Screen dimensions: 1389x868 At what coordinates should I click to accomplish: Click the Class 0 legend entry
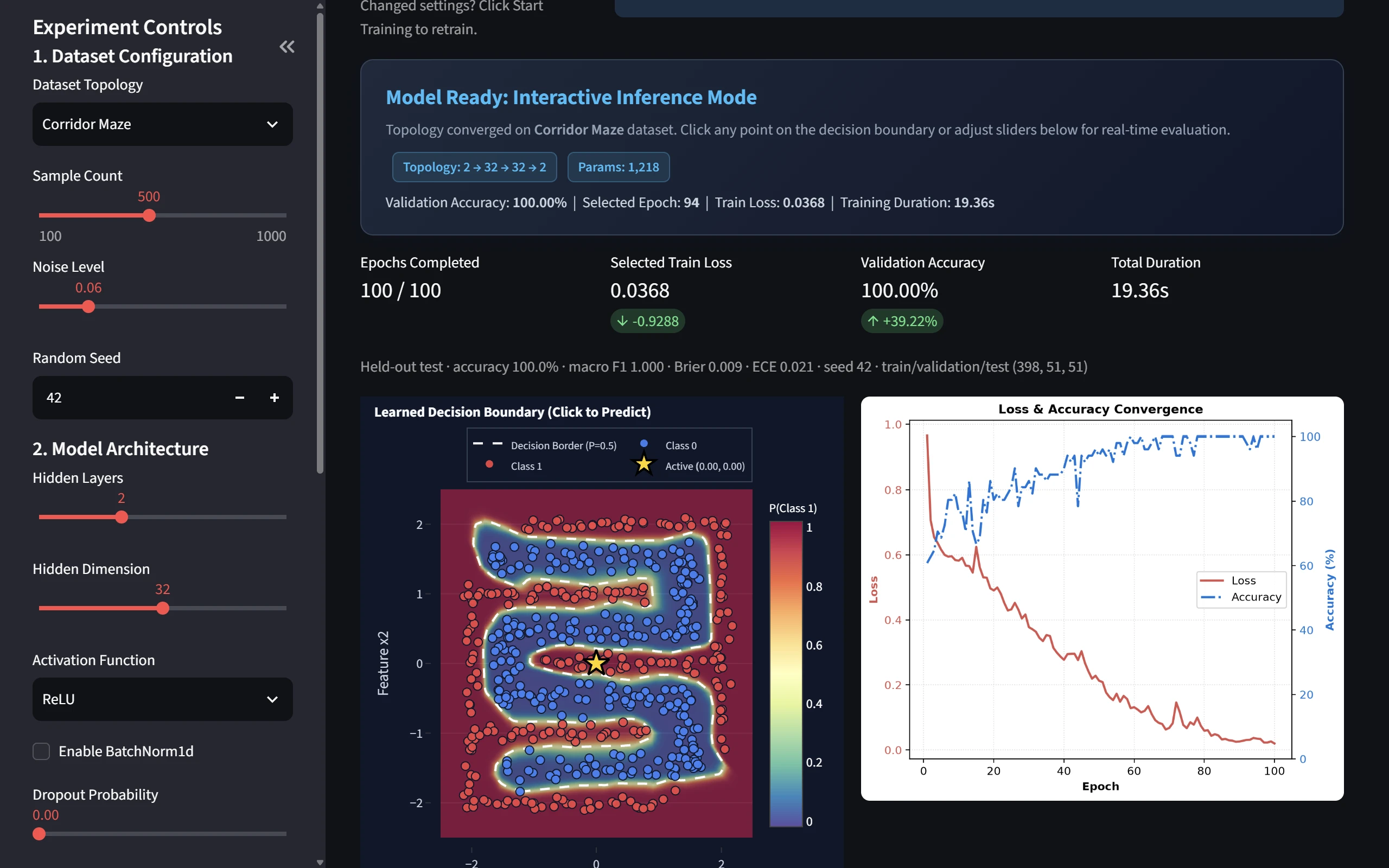(x=669, y=445)
